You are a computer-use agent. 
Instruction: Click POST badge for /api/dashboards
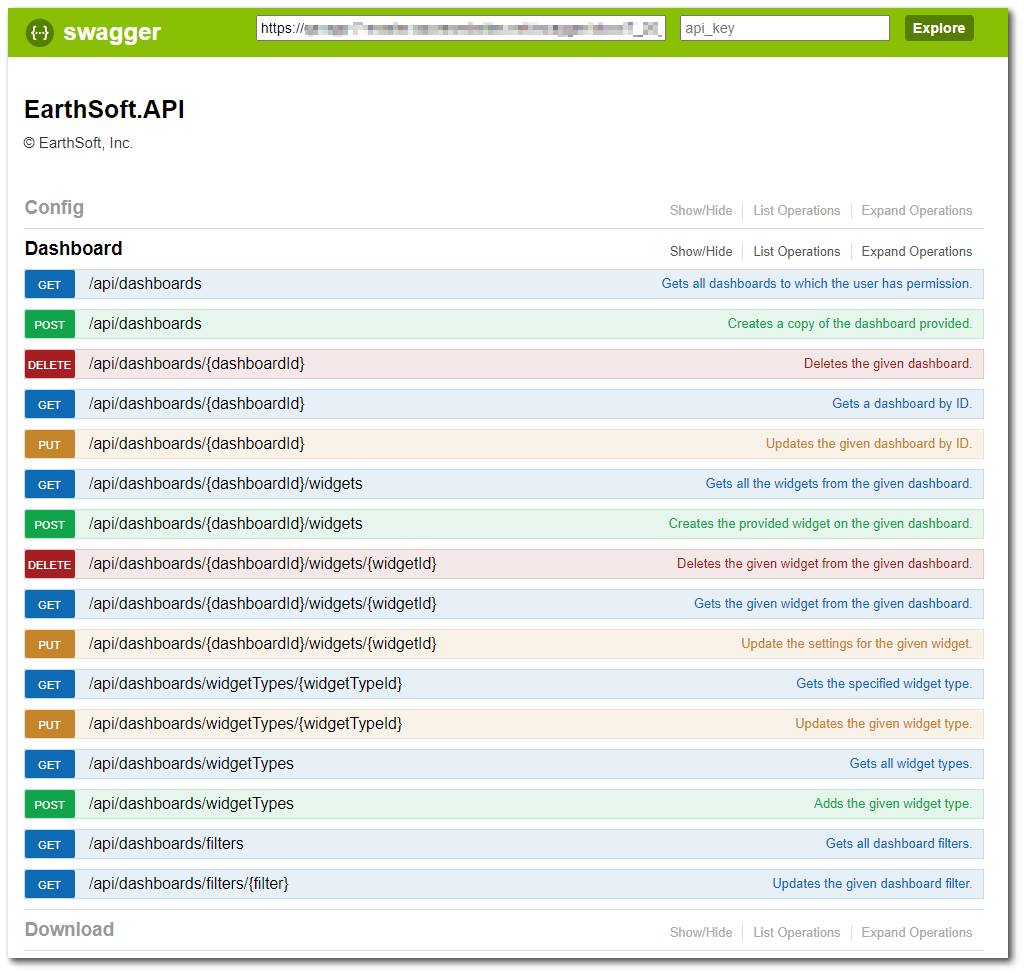50,325
